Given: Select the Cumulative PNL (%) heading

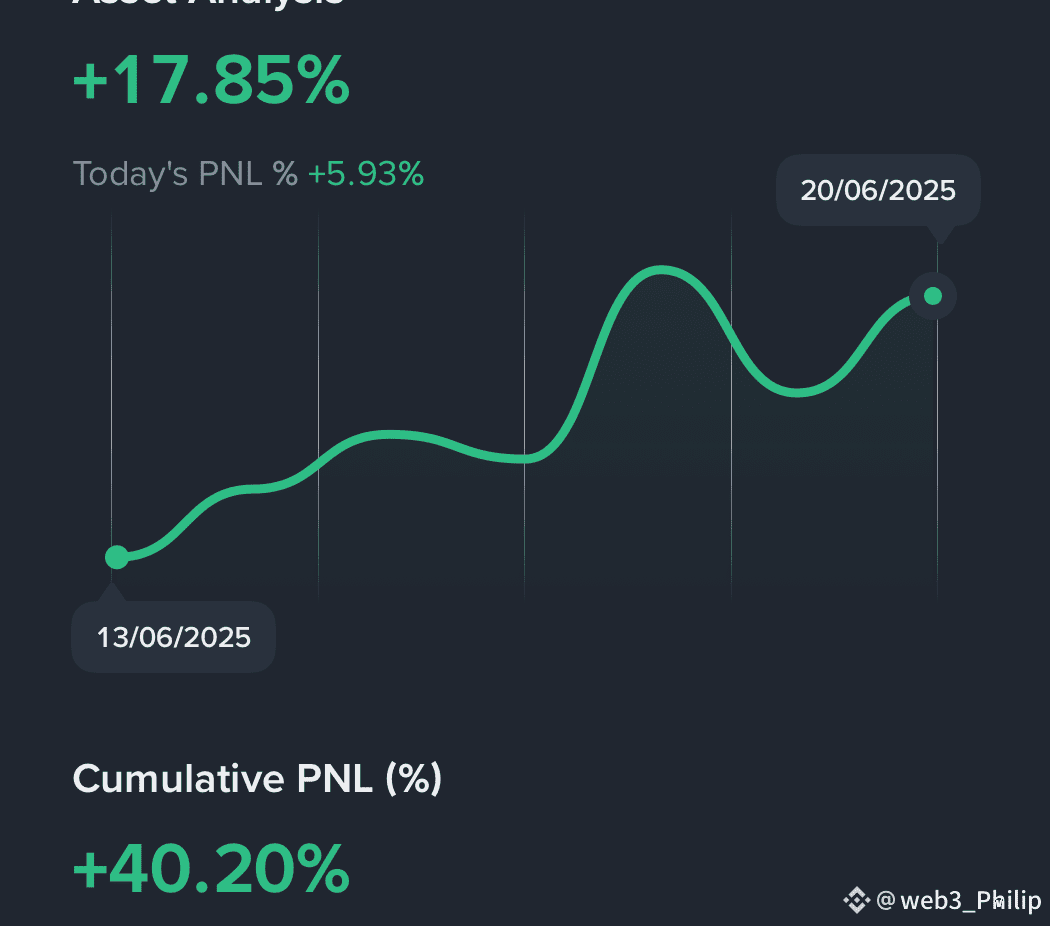Looking at the screenshot, I should click(257, 779).
